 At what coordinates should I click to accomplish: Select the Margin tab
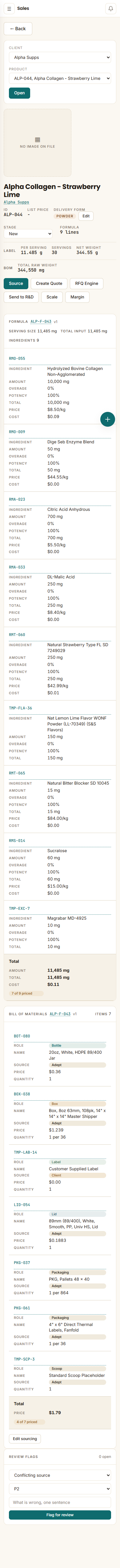pyautogui.click(x=78, y=297)
